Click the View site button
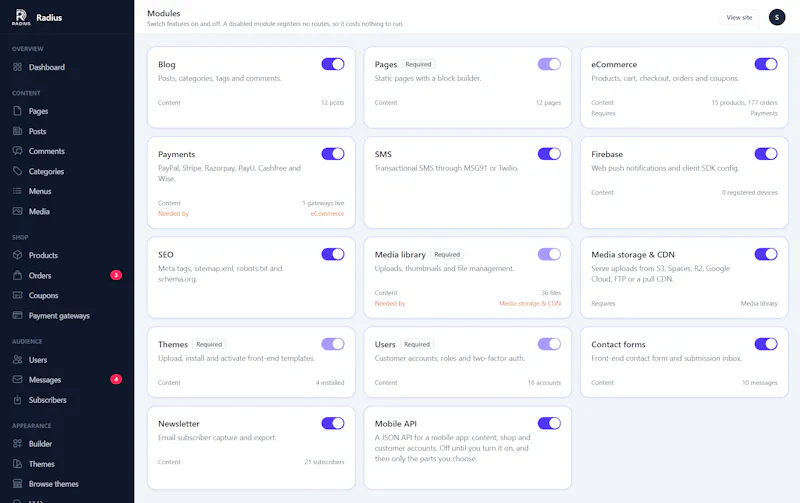 [739, 17]
